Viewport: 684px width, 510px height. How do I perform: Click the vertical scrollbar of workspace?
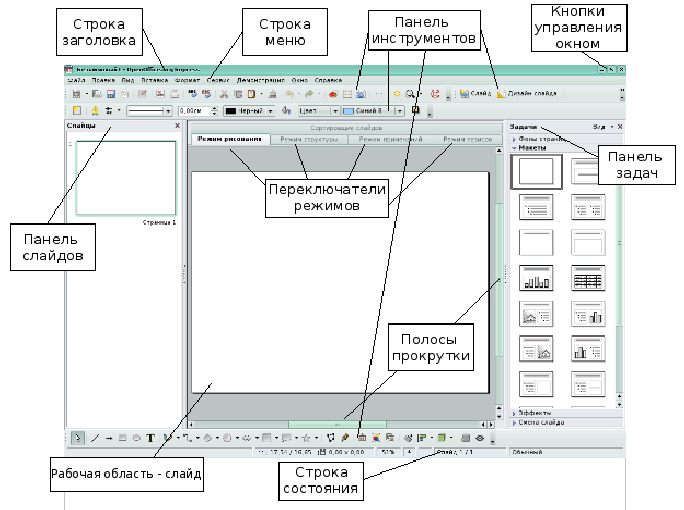[499, 279]
